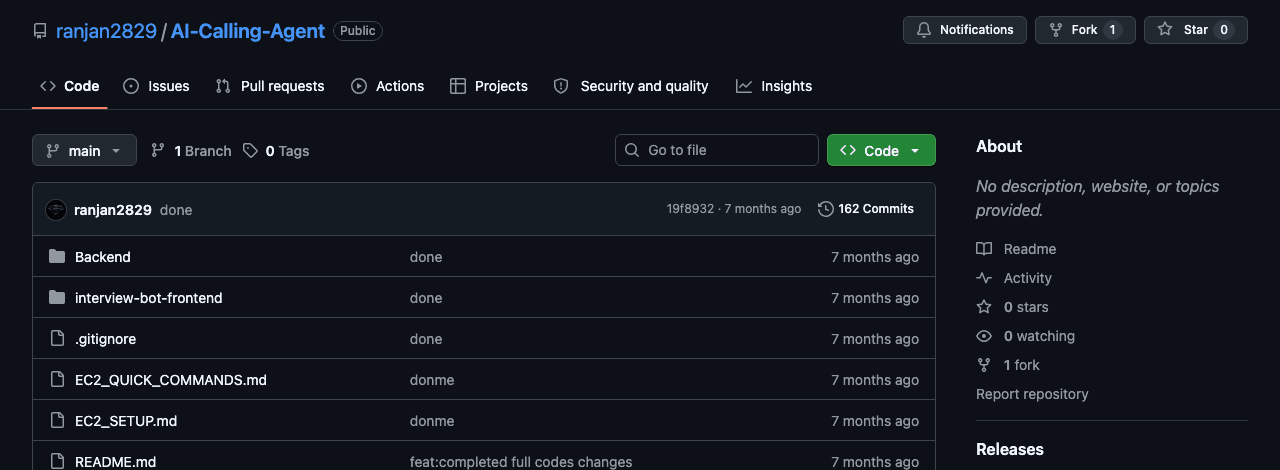The image size is (1280, 470).
Task: Click the Pull requests merge icon
Action: (223, 86)
